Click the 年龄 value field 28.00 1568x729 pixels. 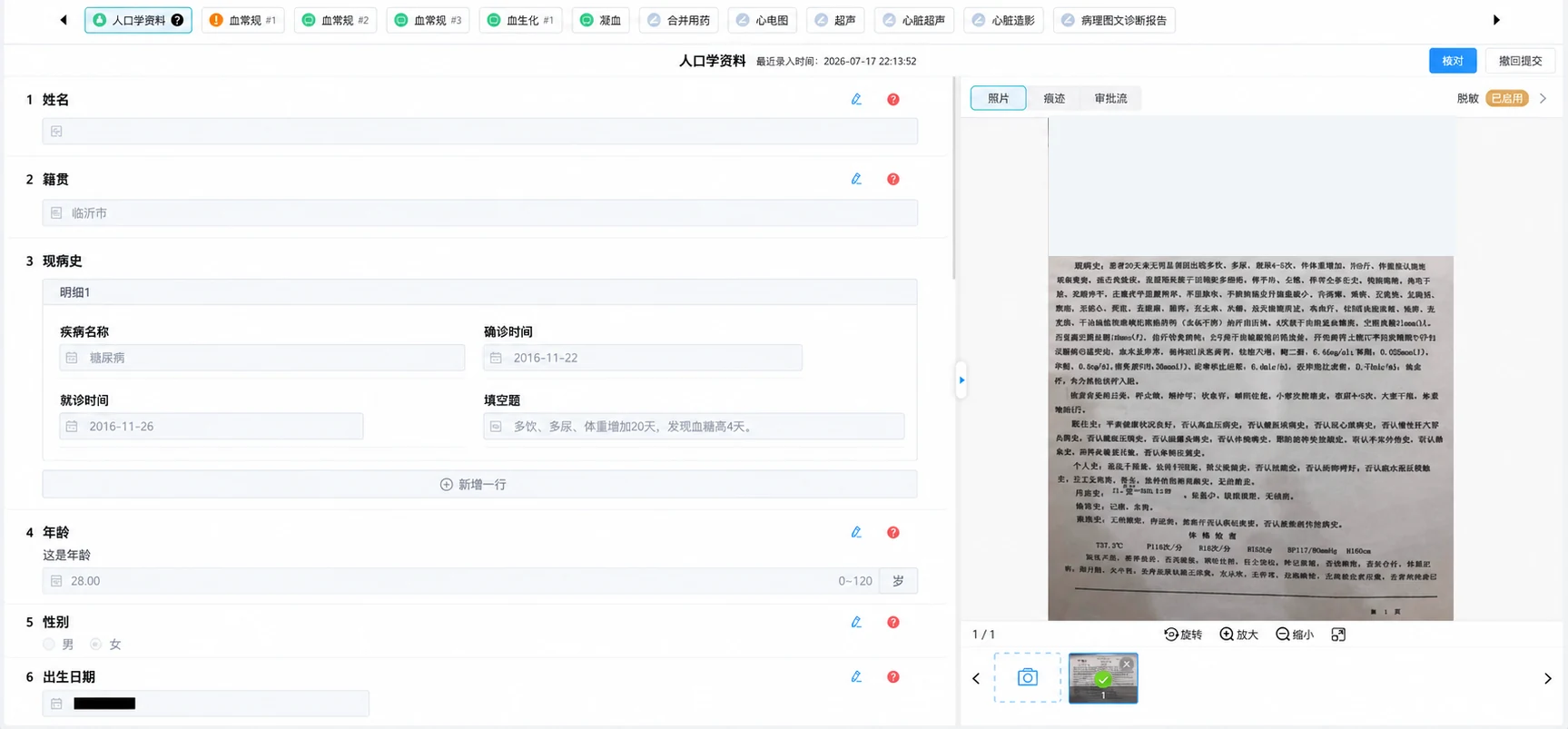pyautogui.click(x=459, y=581)
